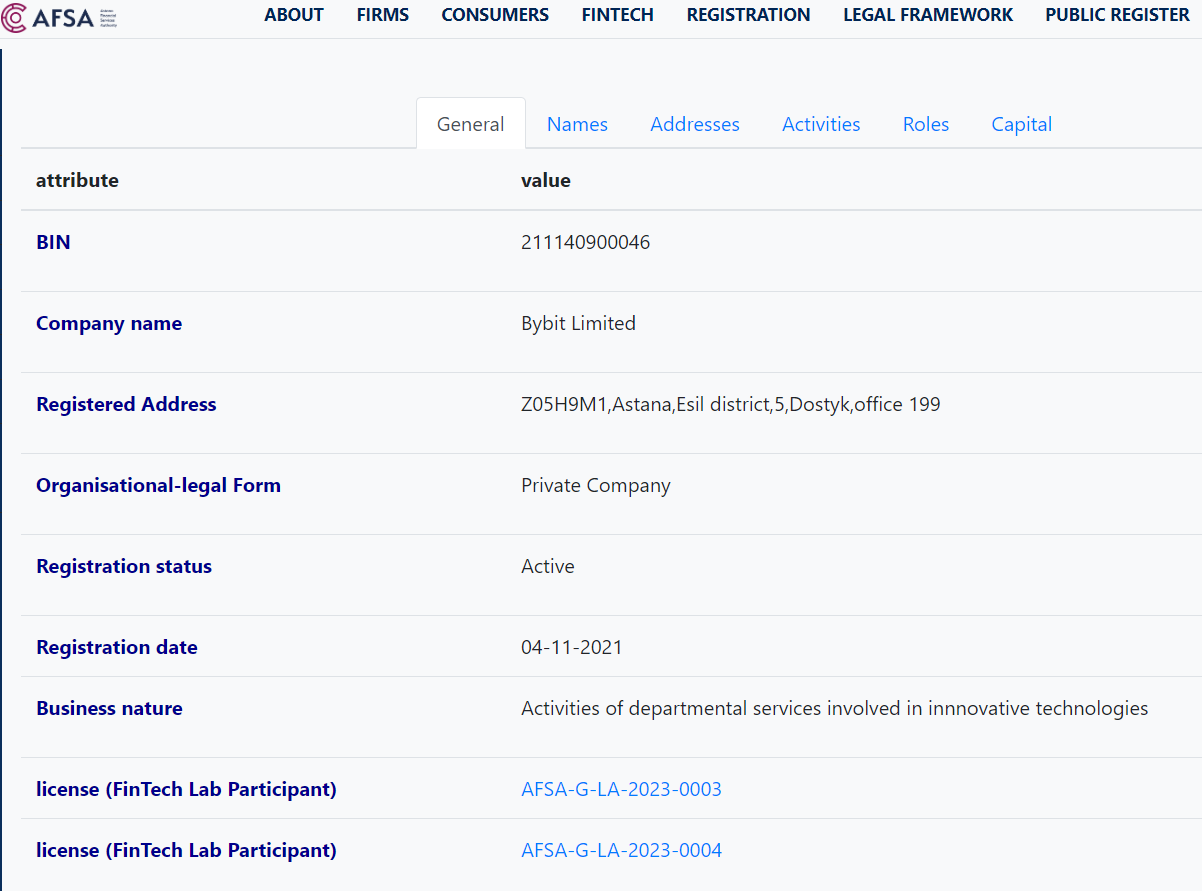Open the CONSUMERS menu
Viewport: 1202px width, 891px height.
(495, 15)
